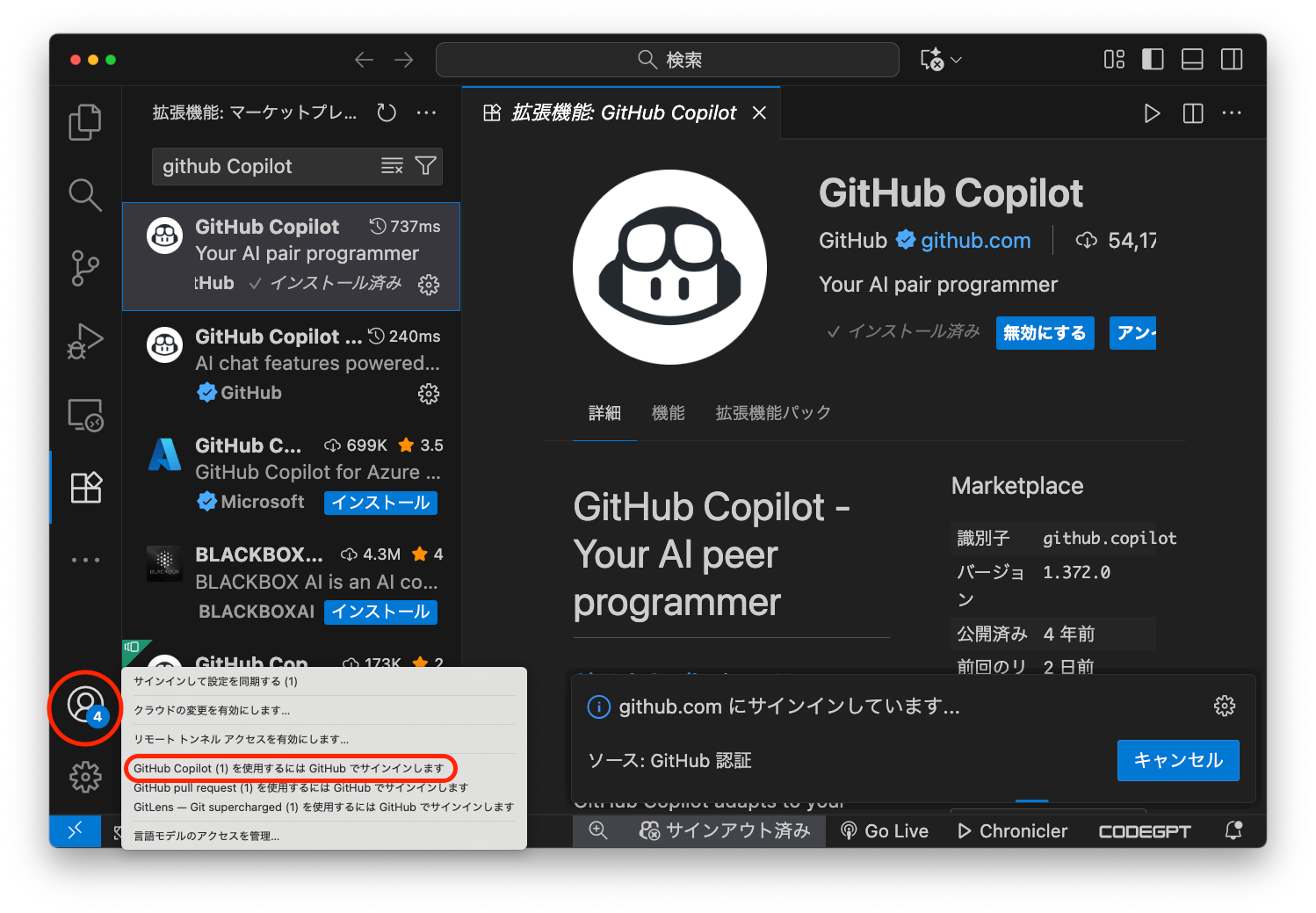Screen dimensions: 1316x913
Task: Switch to the 拡張機能パック tab
Action: tap(773, 413)
